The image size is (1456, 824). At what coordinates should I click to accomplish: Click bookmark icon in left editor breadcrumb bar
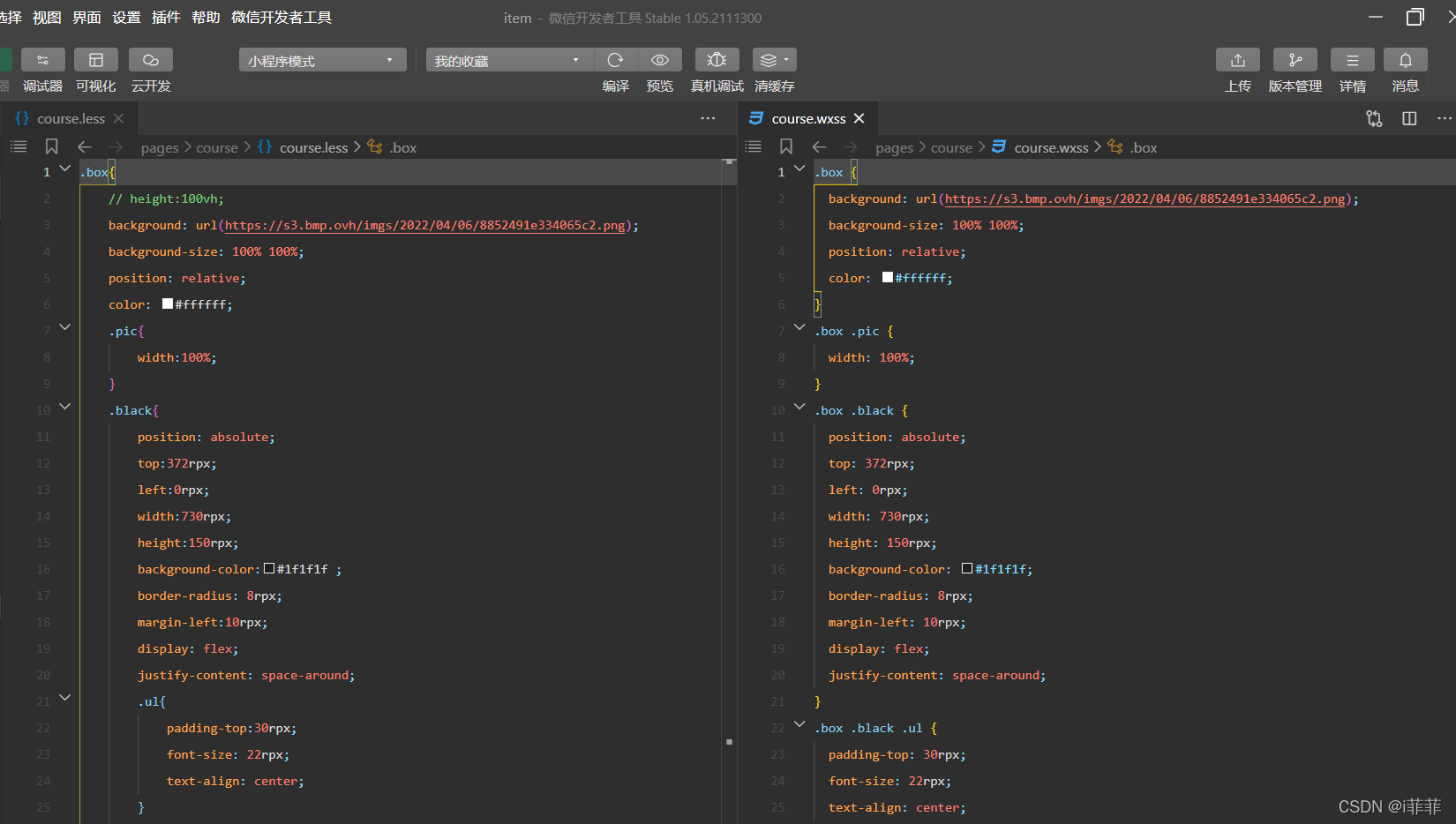[52, 146]
